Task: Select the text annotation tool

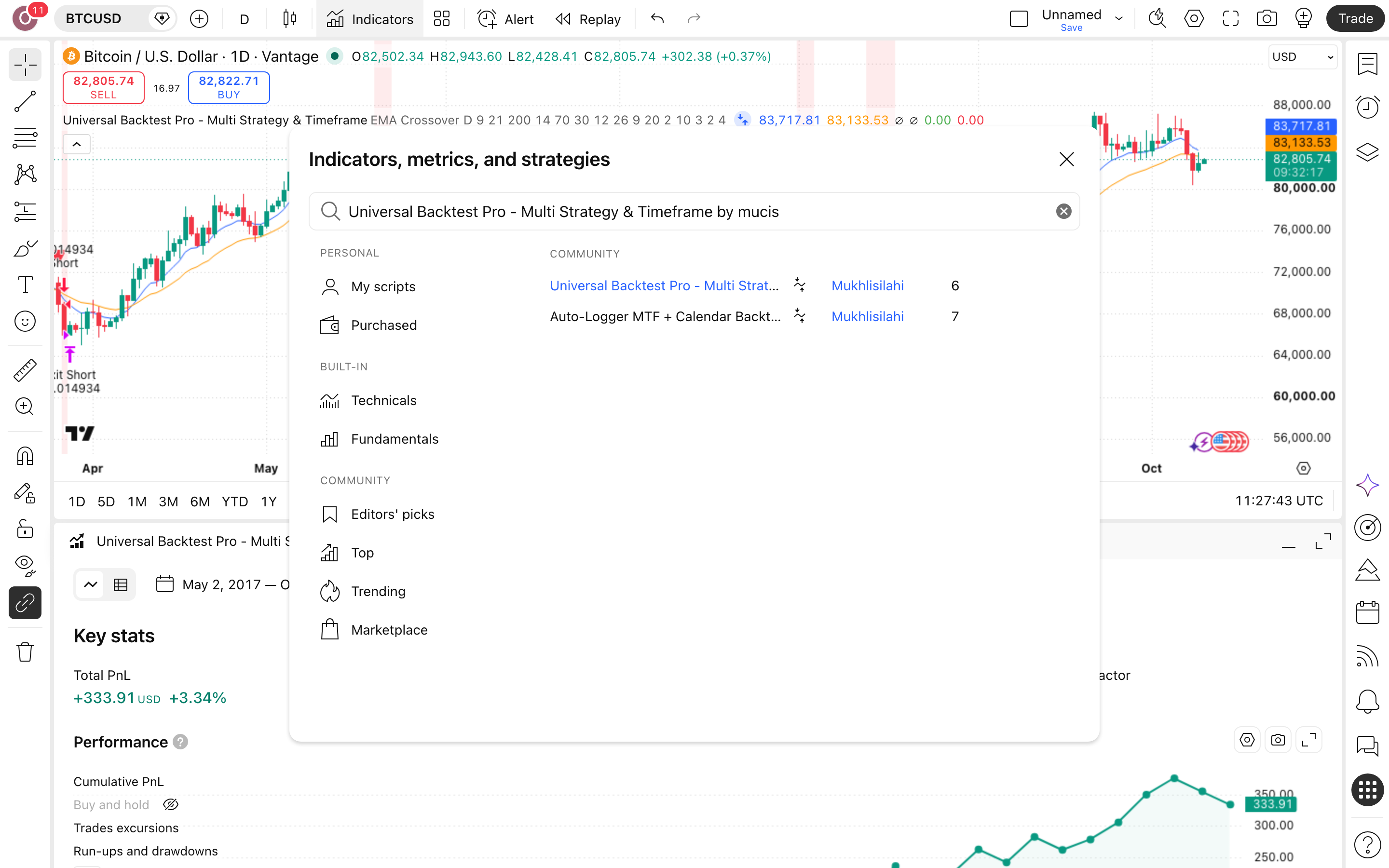Action: [25, 285]
